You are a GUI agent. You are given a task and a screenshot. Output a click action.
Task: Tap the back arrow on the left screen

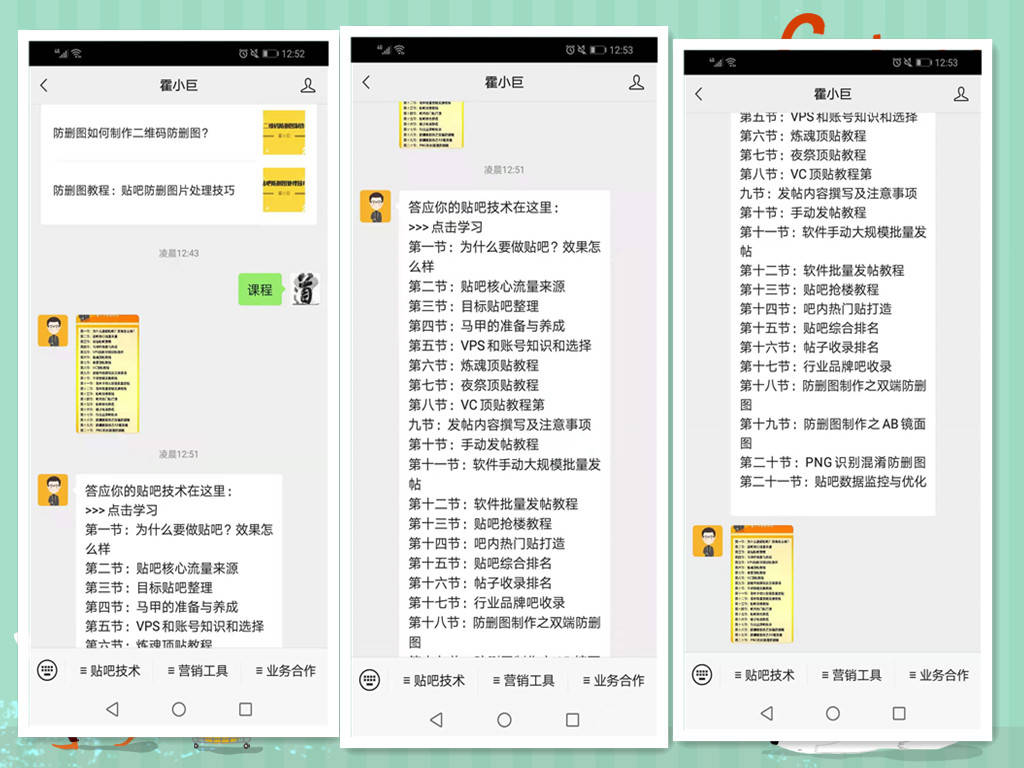click(x=44, y=85)
